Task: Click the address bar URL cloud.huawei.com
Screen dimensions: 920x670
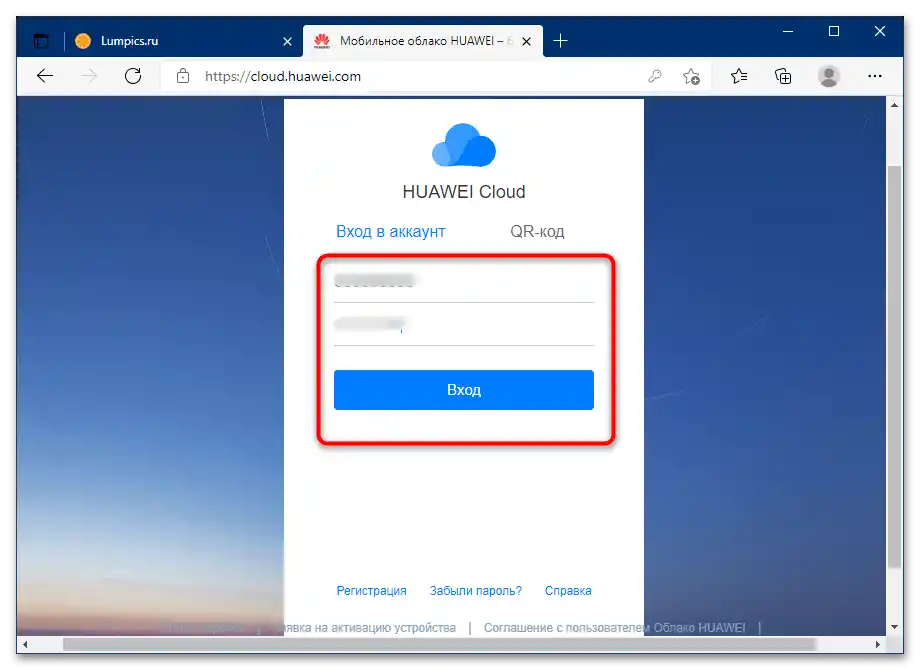Action: [283, 76]
